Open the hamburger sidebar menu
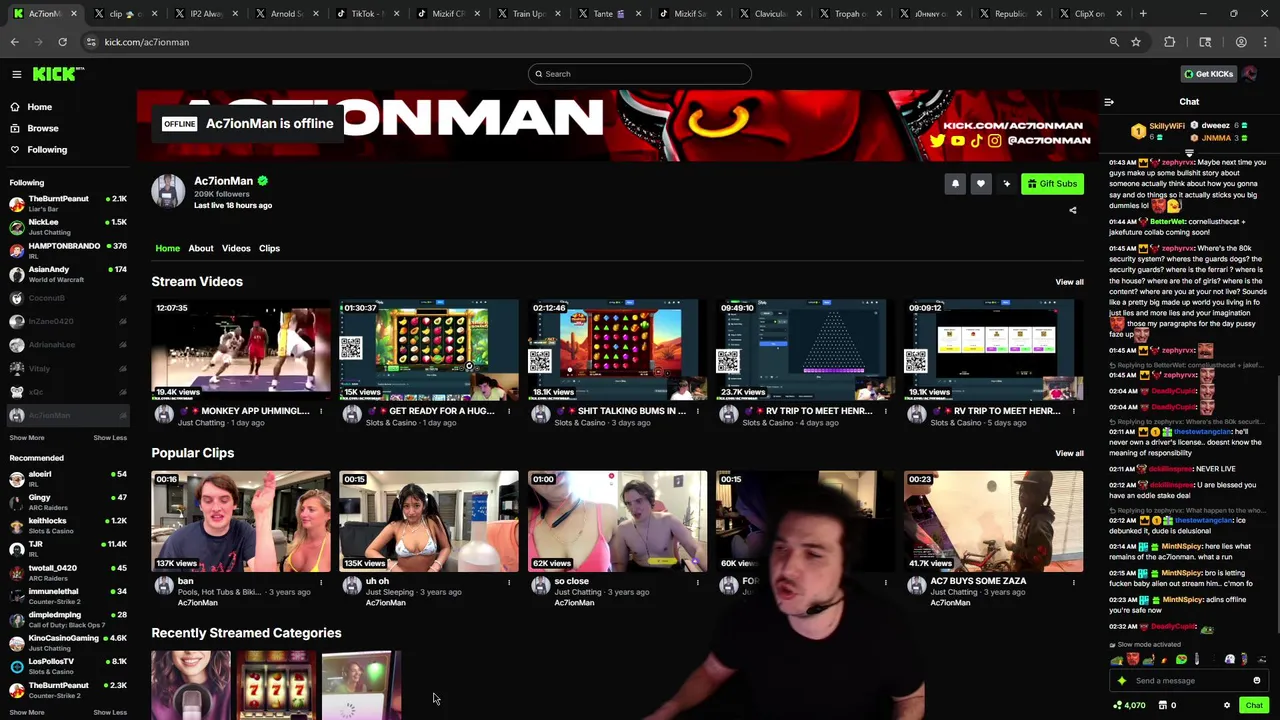Image resolution: width=1280 pixels, height=720 pixels. pyautogui.click(x=16, y=74)
